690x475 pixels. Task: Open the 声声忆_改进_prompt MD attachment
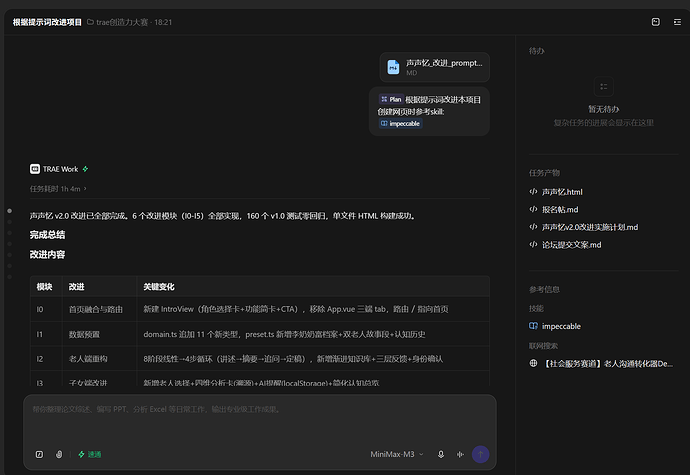click(435, 67)
